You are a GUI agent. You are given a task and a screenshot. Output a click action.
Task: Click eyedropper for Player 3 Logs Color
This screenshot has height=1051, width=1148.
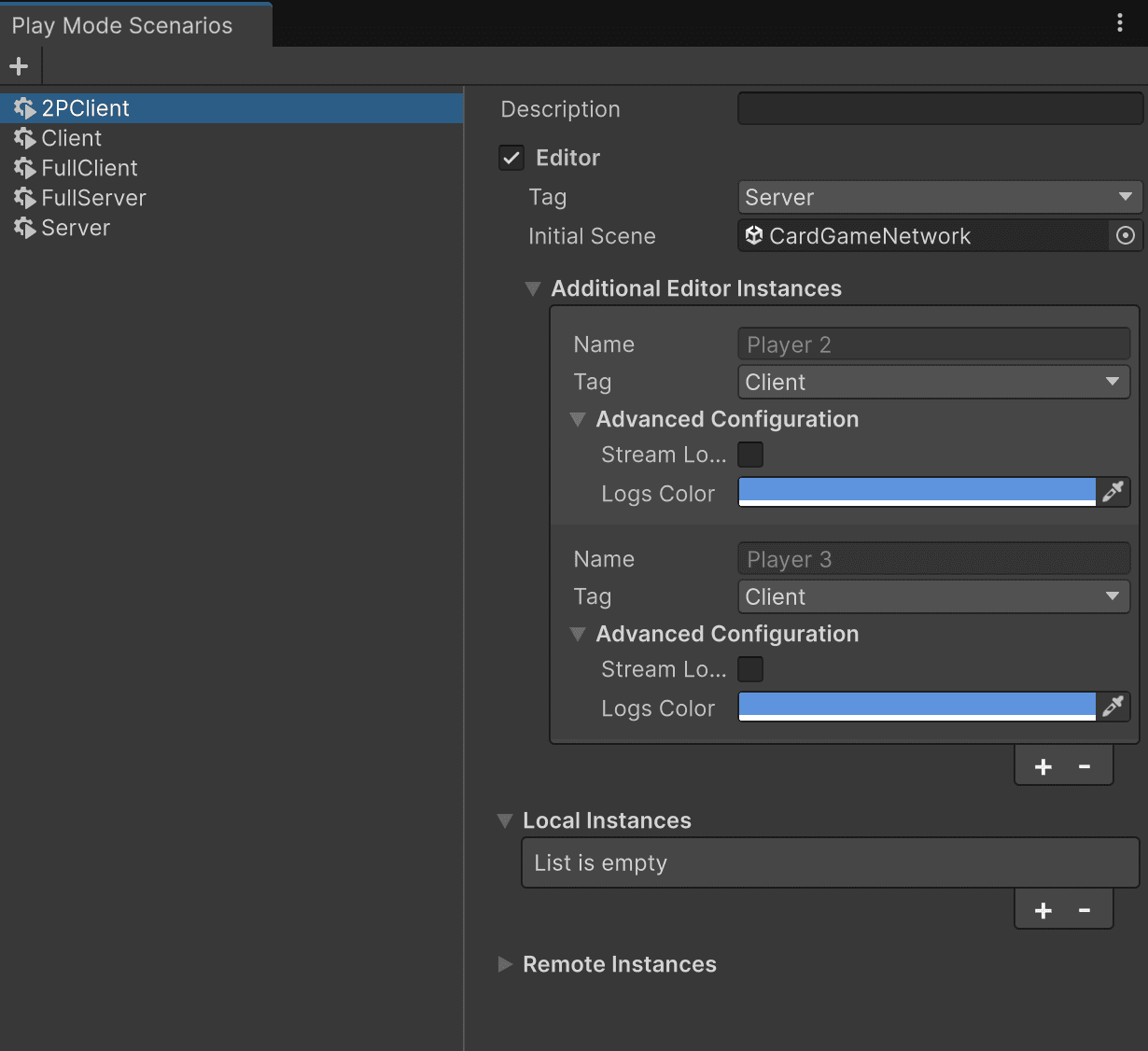pyautogui.click(x=1113, y=707)
